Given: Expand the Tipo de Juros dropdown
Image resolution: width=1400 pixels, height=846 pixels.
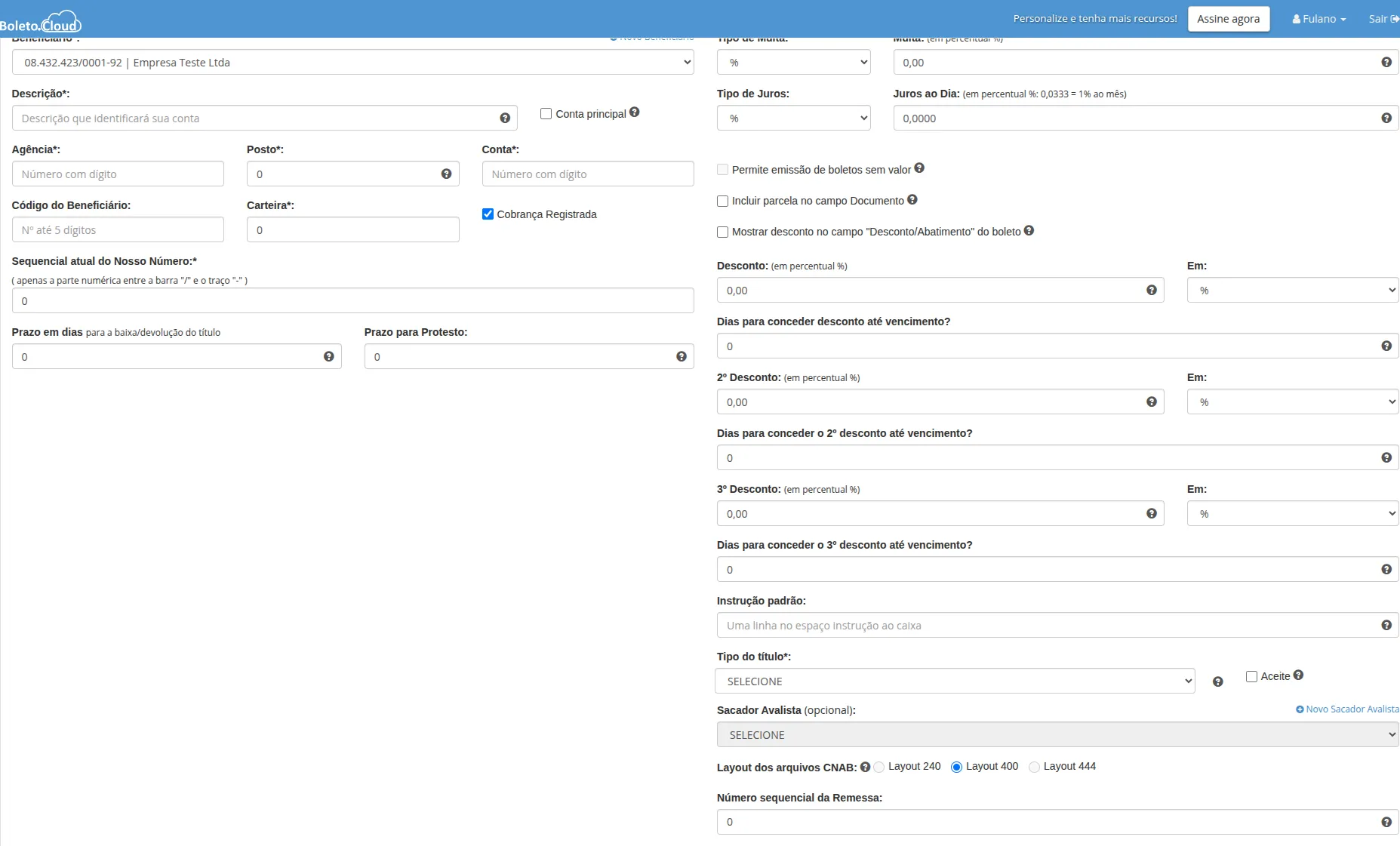Looking at the screenshot, I should coord(792,118).
